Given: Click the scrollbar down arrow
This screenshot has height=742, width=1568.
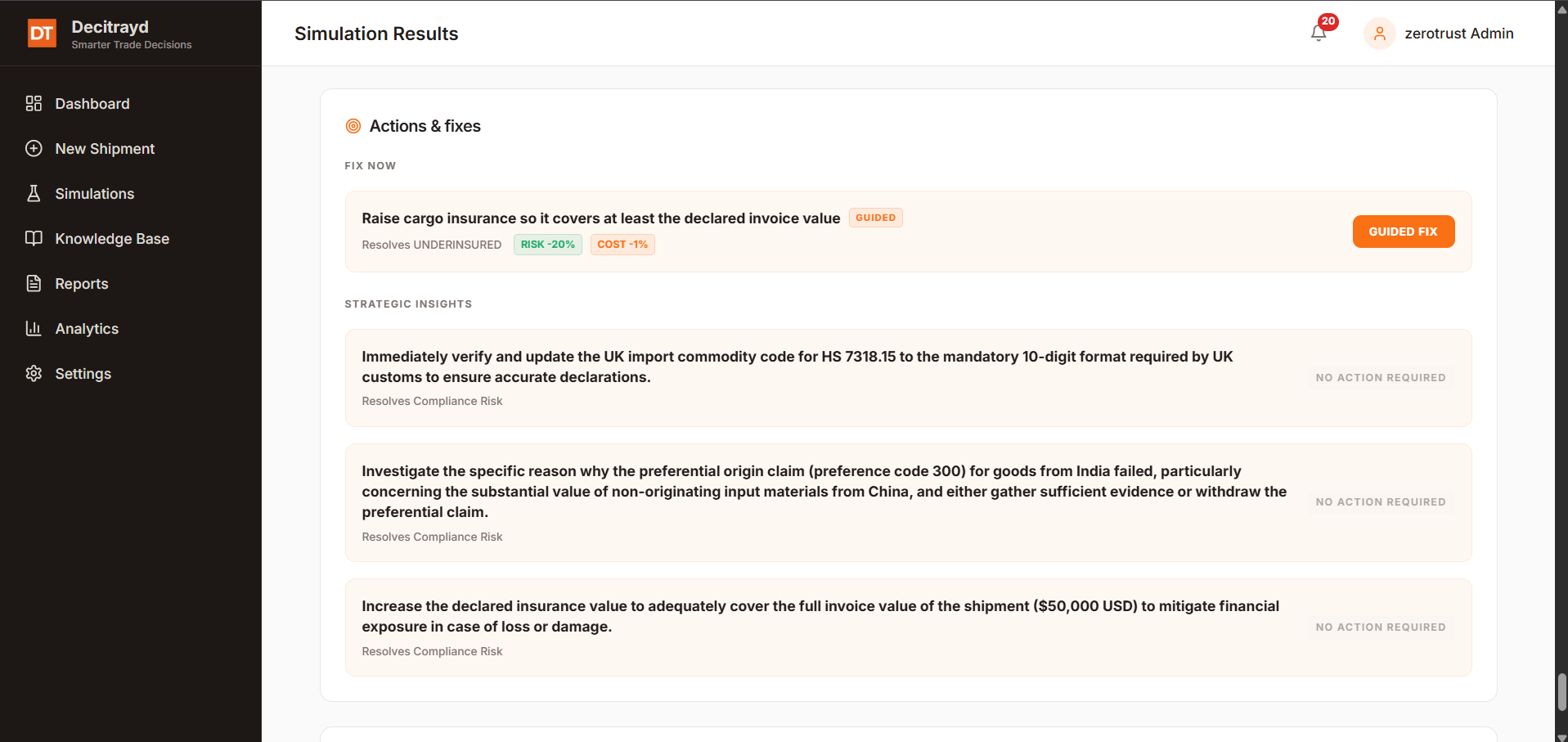Looking at the screenshot, I should click(1561, 737).
